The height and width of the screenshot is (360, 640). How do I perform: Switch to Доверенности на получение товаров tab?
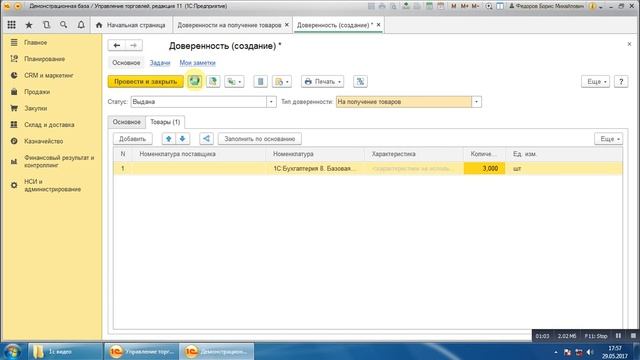[229, 25]
